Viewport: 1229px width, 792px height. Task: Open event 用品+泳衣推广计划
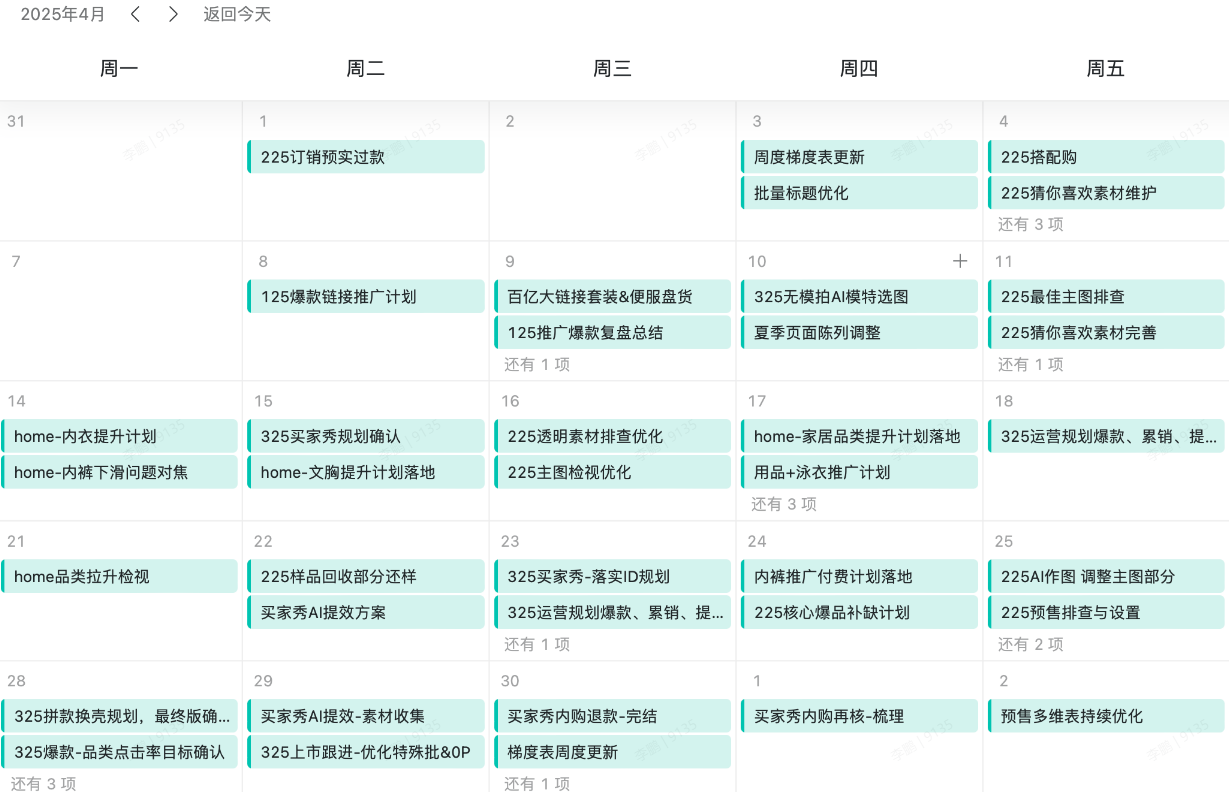[x=859, y=473]
